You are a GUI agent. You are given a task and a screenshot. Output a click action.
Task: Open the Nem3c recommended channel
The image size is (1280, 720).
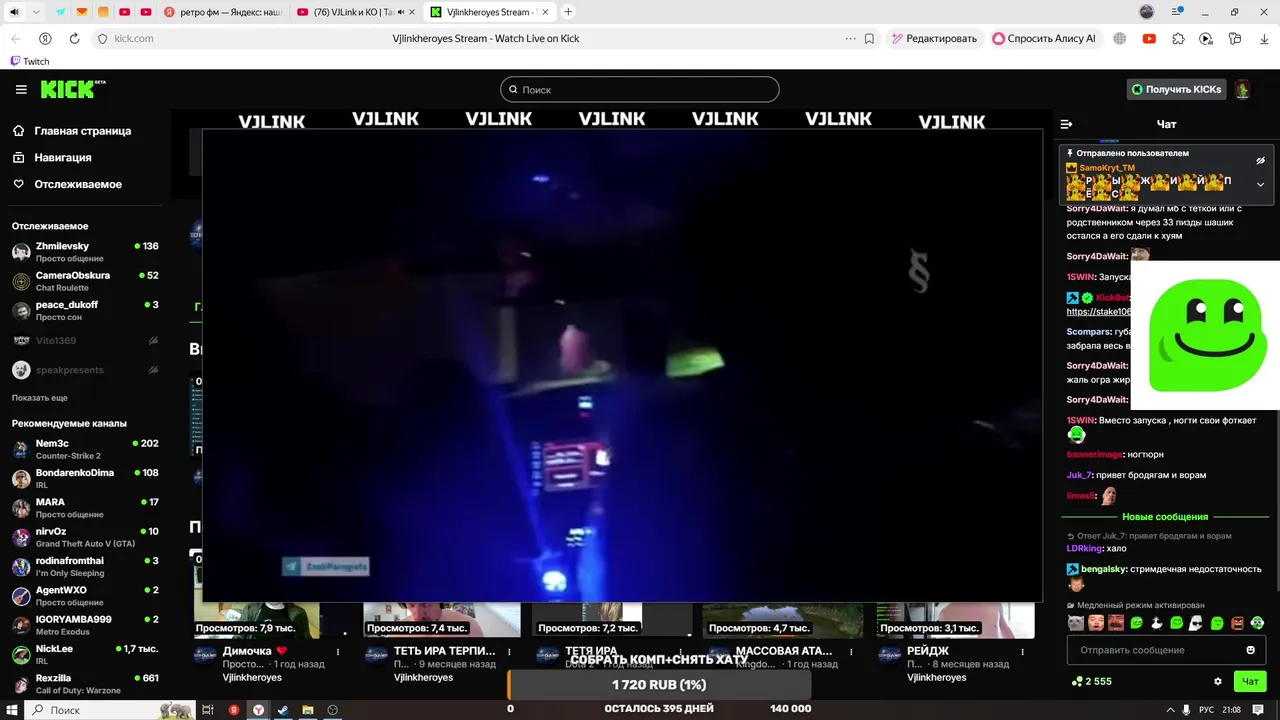coord(85,449)
